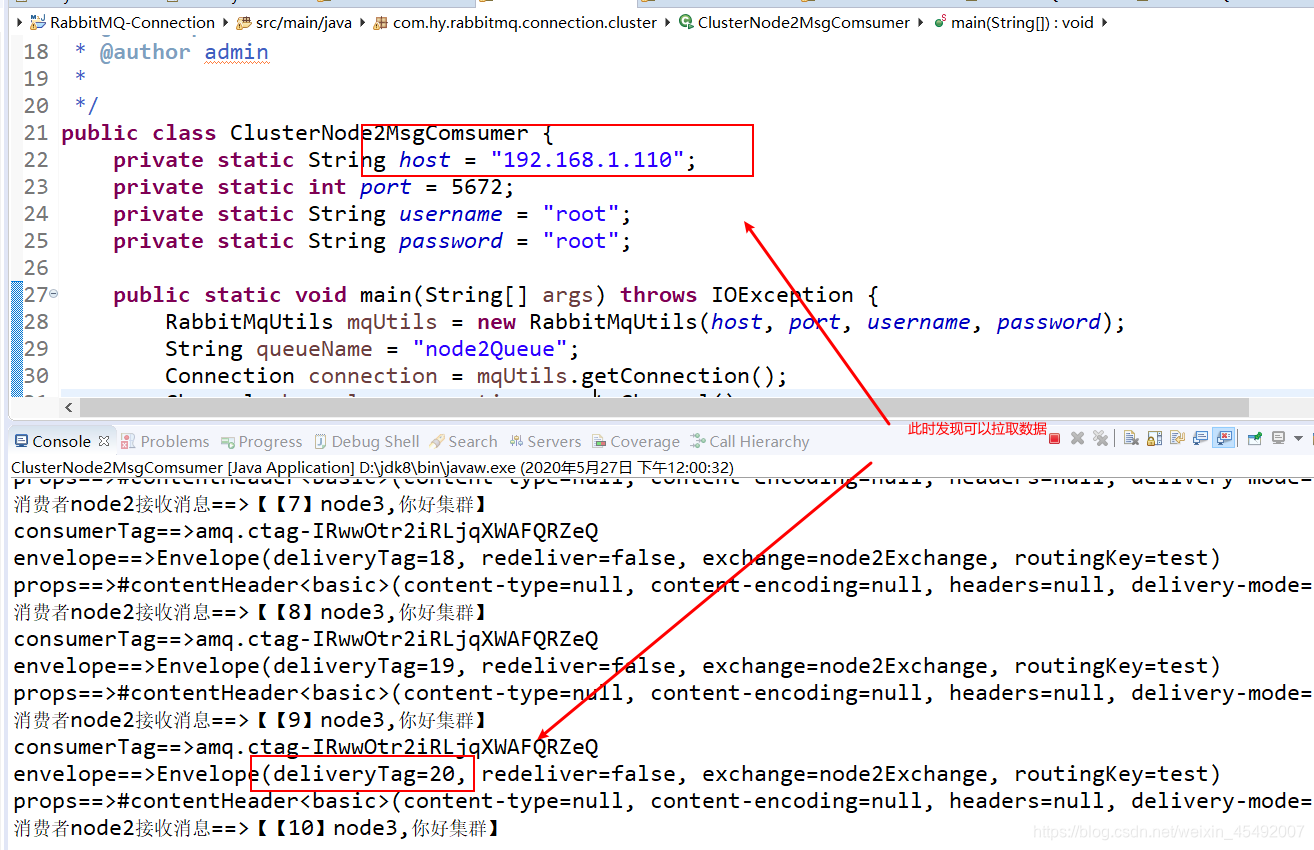Viewport: 1314px width, 850px height.
Task: Click "node2Queue" string on line 29
Action: [490, 349]
